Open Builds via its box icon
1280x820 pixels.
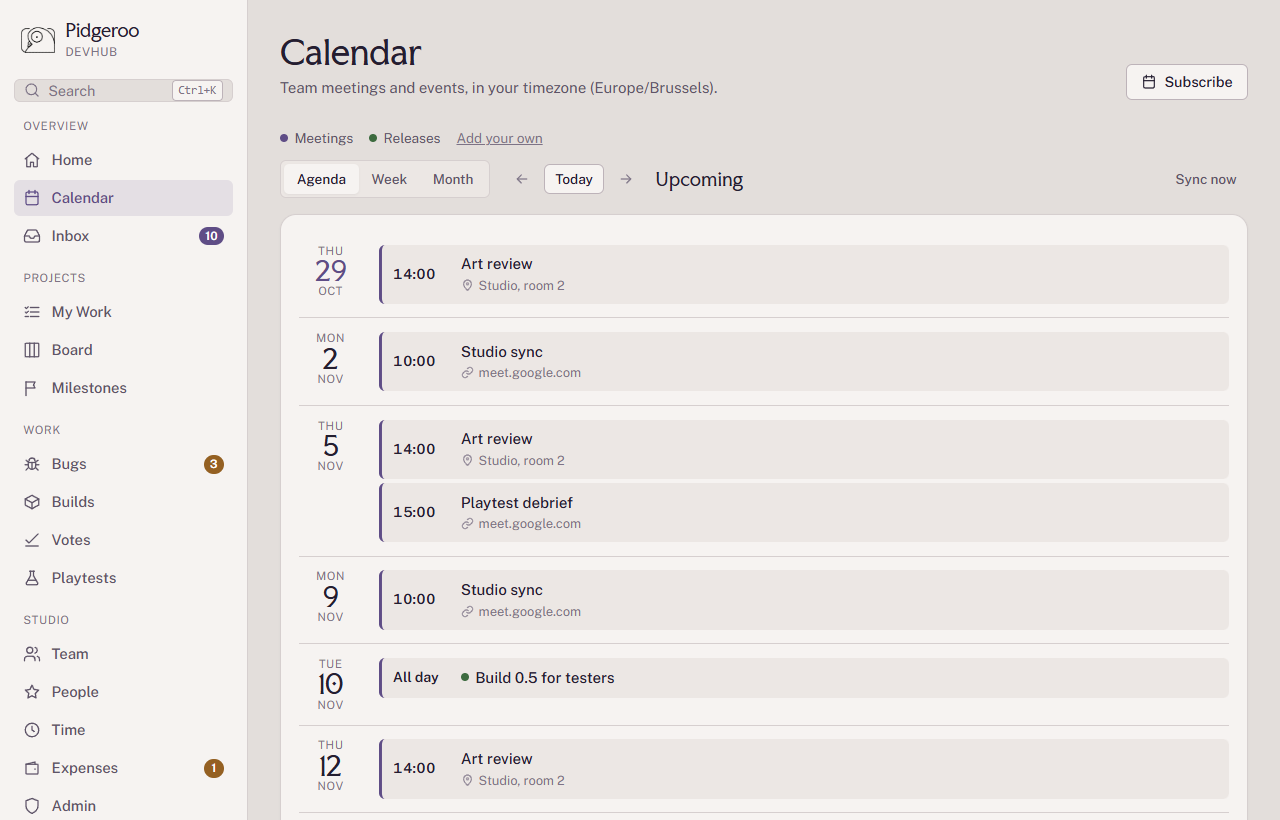point(32,502)
